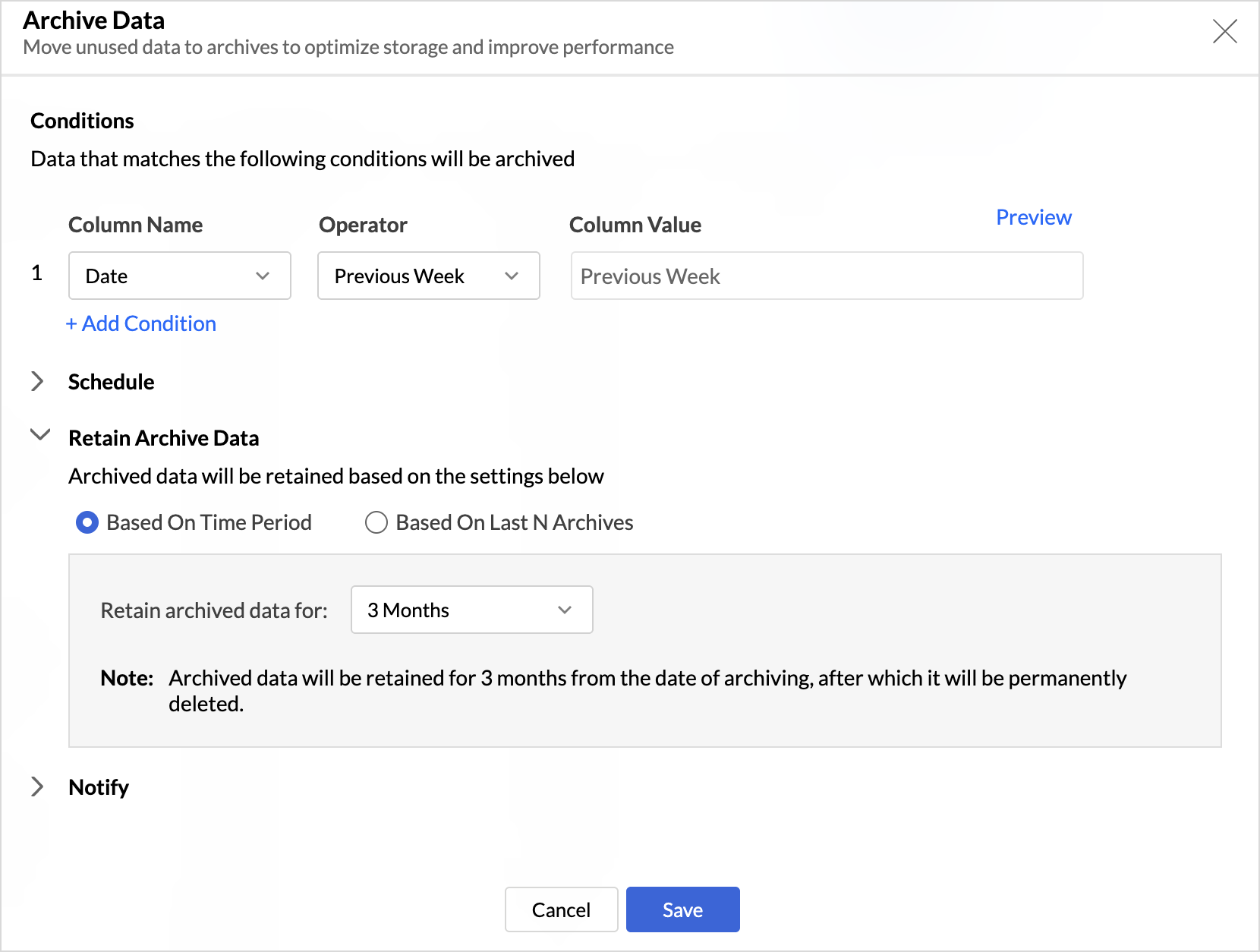Expand the Notify section chevron
1260x952 pixels.
37,787
